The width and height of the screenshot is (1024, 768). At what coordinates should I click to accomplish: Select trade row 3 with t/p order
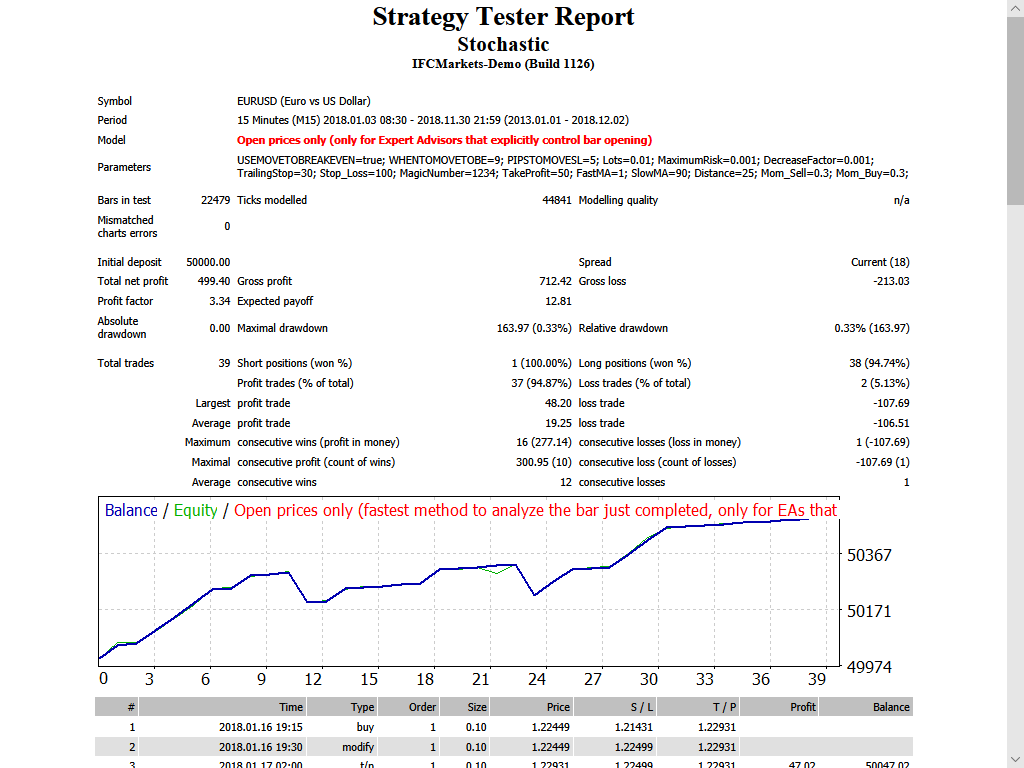click(400, 763)
